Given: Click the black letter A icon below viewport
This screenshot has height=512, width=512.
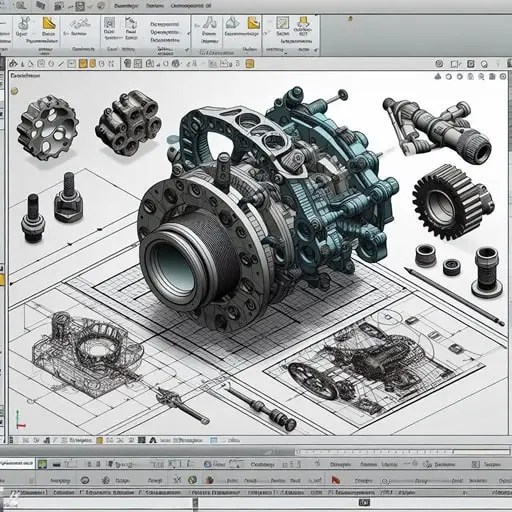Looking at the screenshot, I should [153, 440].
